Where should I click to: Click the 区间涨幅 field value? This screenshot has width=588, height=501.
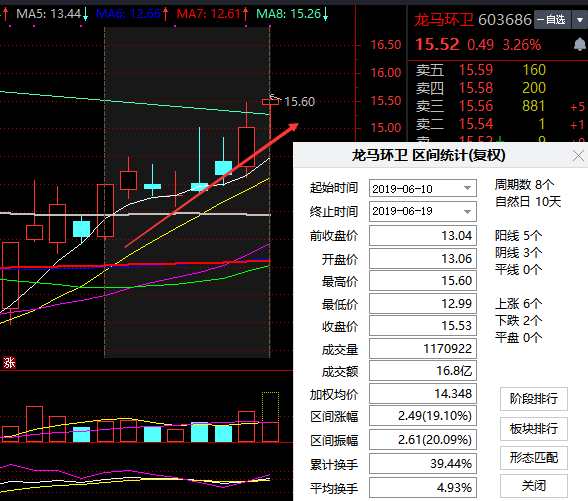click(x=423, y=416)
